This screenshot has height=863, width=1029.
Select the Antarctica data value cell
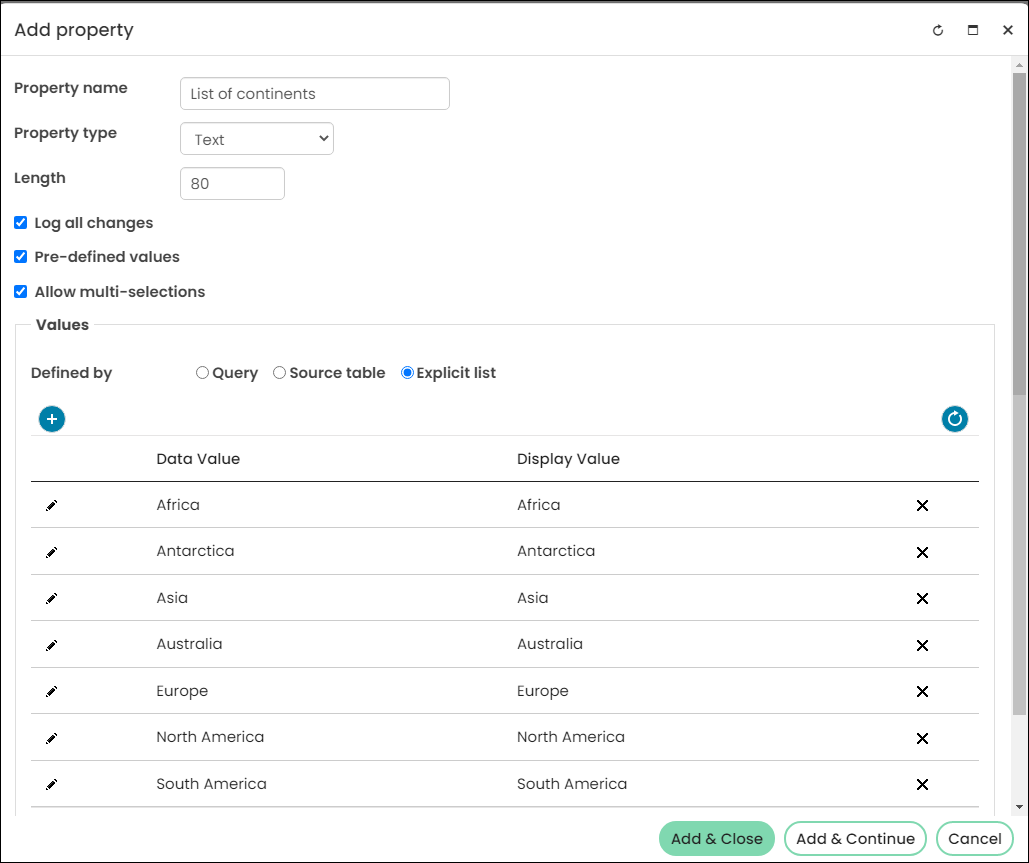pos(195,551)
